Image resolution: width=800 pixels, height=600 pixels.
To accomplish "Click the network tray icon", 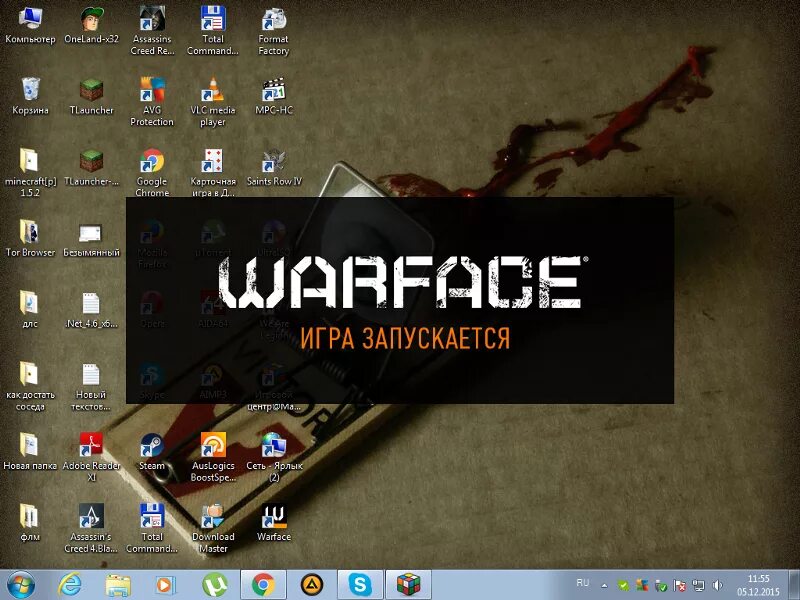I will pos(698,586).
